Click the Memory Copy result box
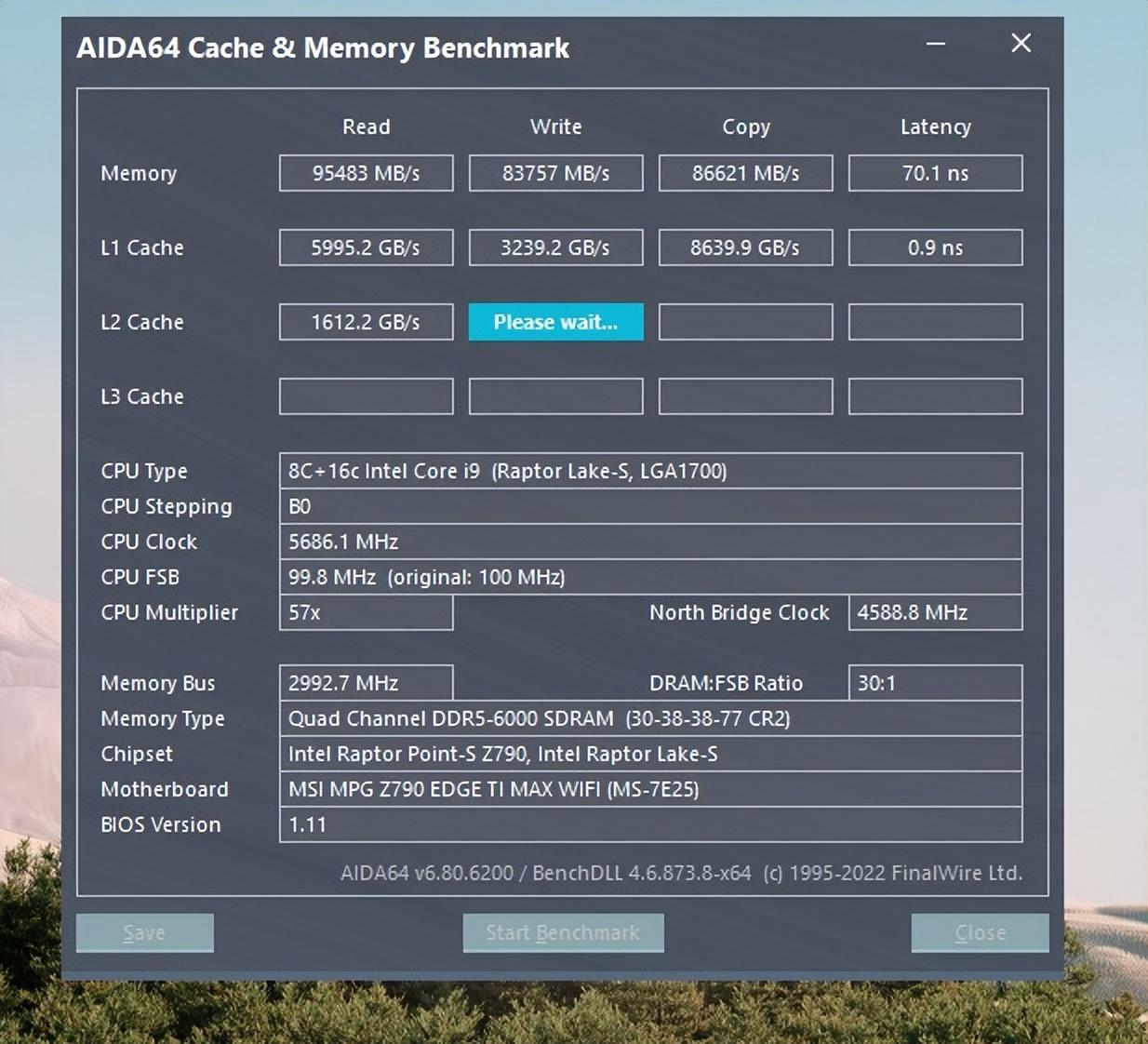This screenshot has height=1044, width=1148. coord(745,173)
